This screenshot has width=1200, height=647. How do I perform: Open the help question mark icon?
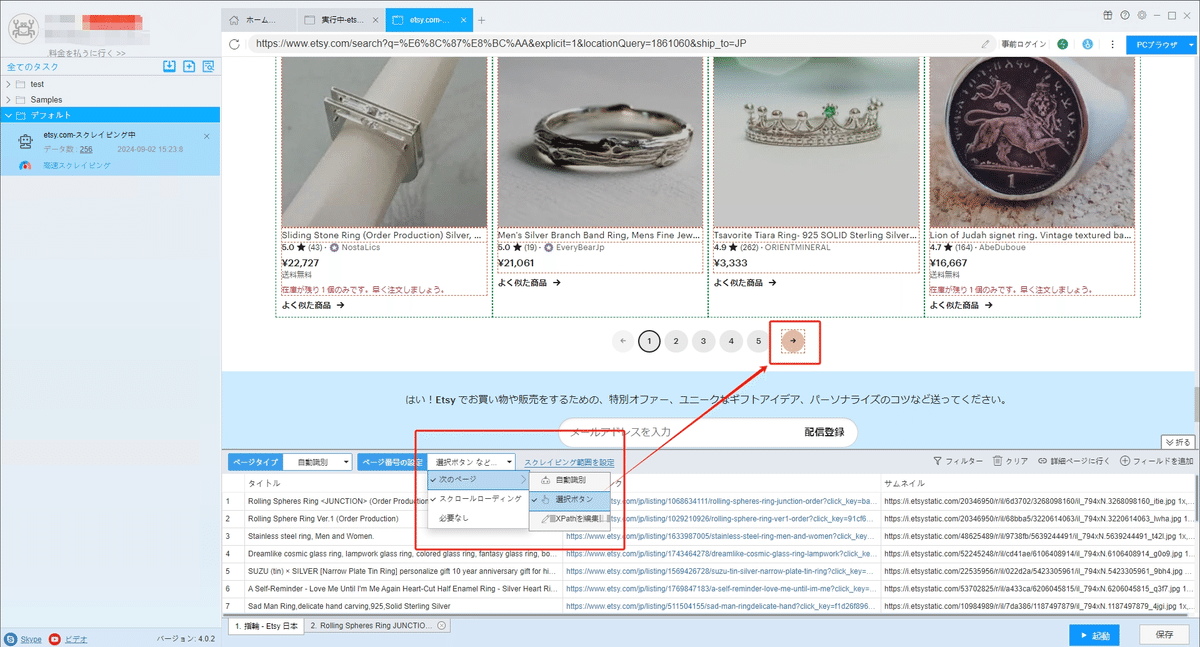1125,15
